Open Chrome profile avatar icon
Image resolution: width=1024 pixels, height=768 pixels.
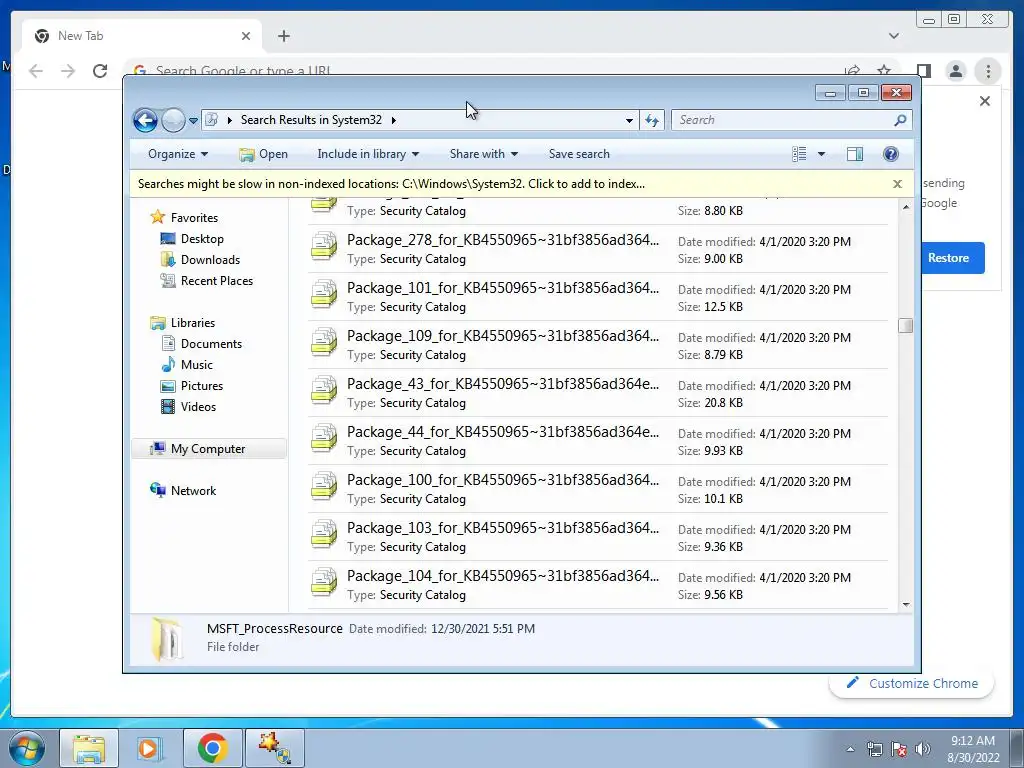point(955,71)
